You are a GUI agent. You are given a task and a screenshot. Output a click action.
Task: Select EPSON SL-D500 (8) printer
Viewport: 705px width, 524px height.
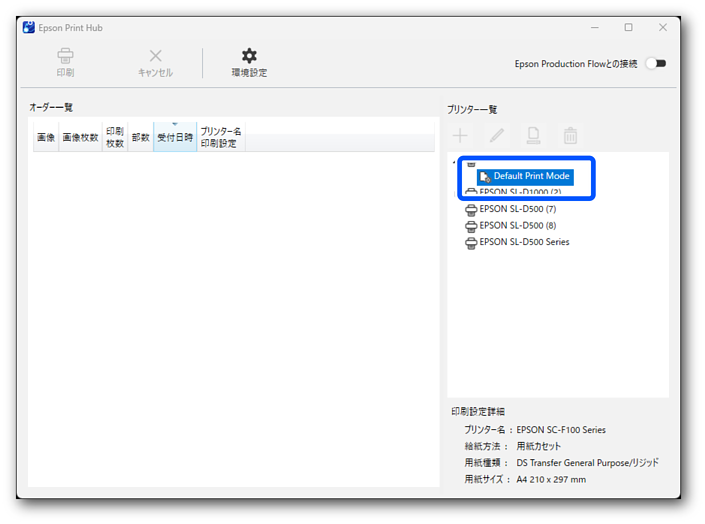pyautogui.click(x=517, y=226)
